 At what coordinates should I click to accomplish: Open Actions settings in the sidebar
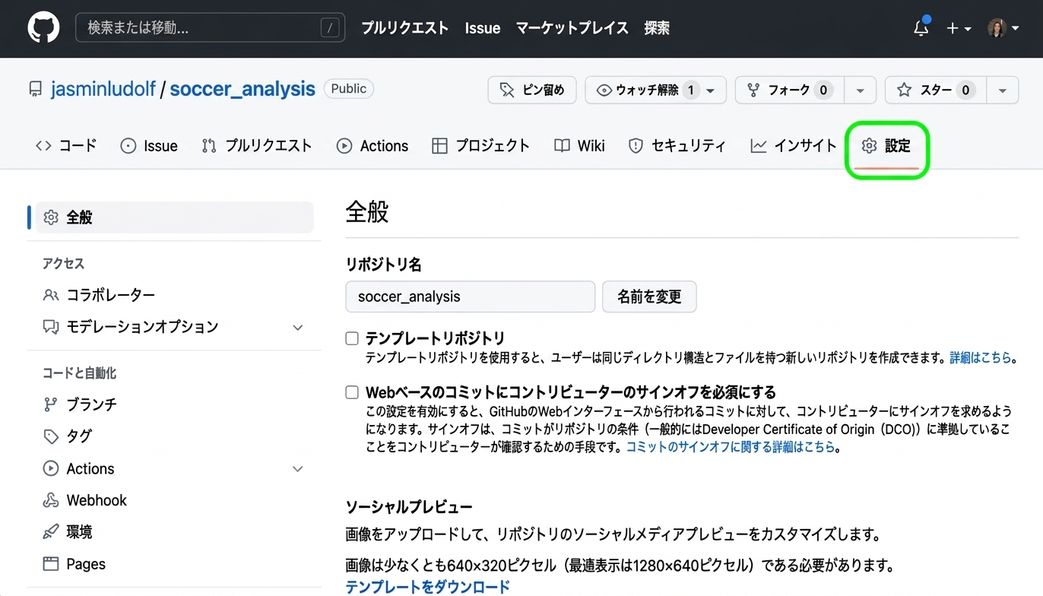90,469
